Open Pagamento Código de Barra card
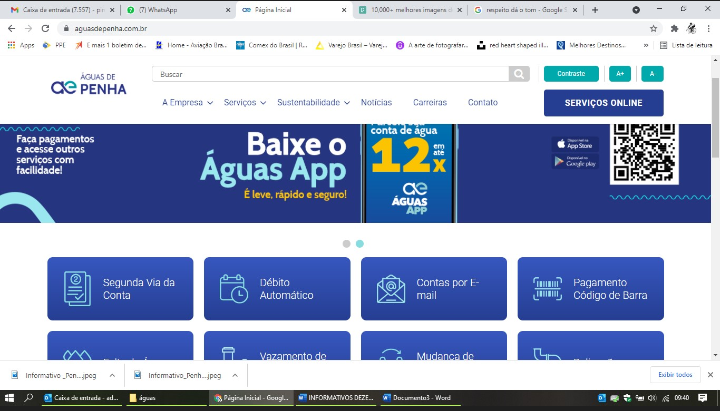720x411 pixels. [x=591, y=288]
